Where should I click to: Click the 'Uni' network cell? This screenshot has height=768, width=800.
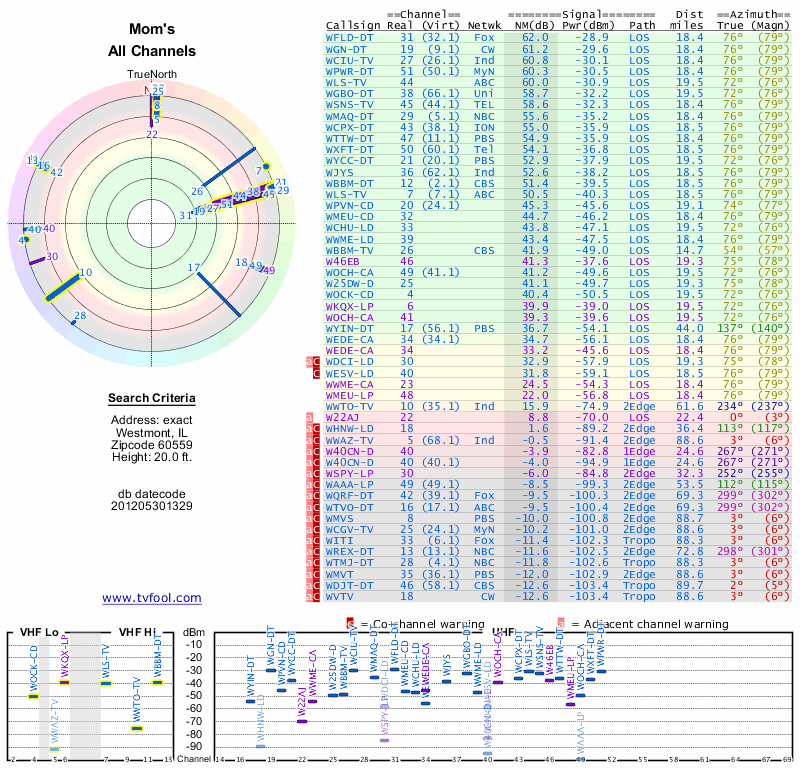(484, 94)
